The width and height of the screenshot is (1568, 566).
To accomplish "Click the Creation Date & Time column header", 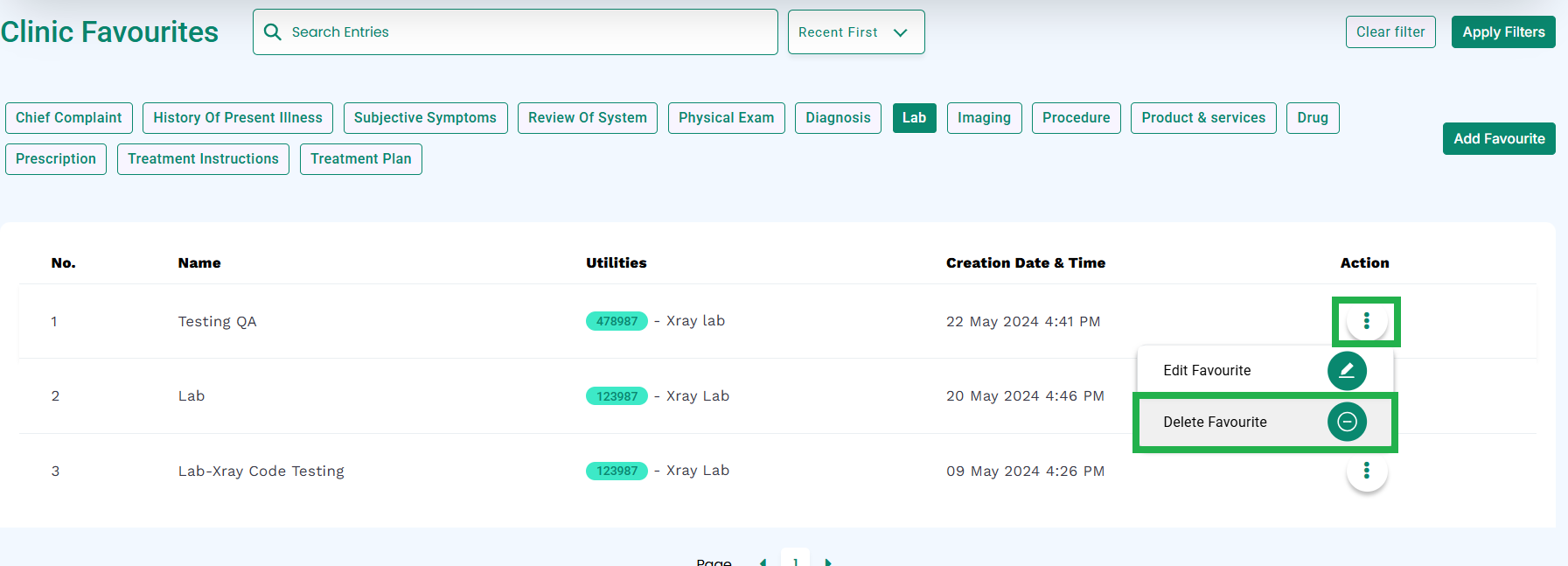I will (x=1026, y=263).
